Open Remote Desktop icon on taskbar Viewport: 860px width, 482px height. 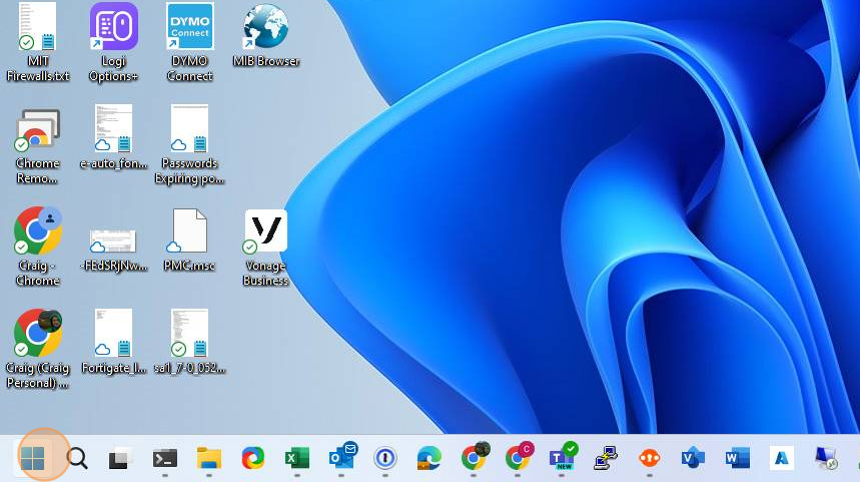(825, 458)
